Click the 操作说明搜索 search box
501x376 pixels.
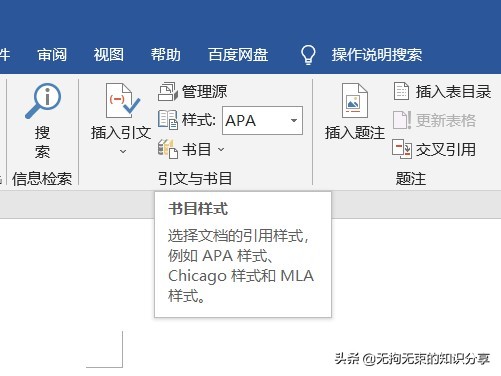tap(377, 55)
